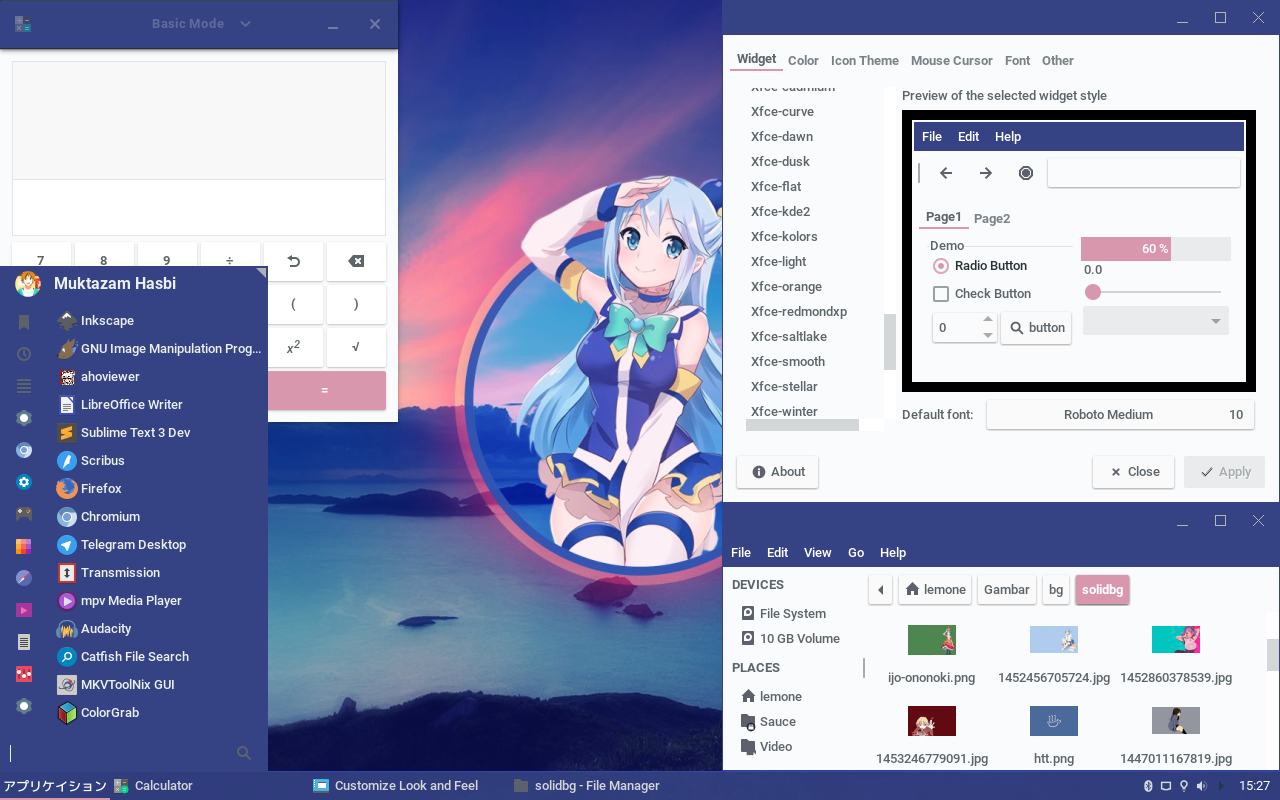1280x800 pixels.
Task: Open the View menu in File Manager
Action: pyautogui.click(x=818, y=553)
